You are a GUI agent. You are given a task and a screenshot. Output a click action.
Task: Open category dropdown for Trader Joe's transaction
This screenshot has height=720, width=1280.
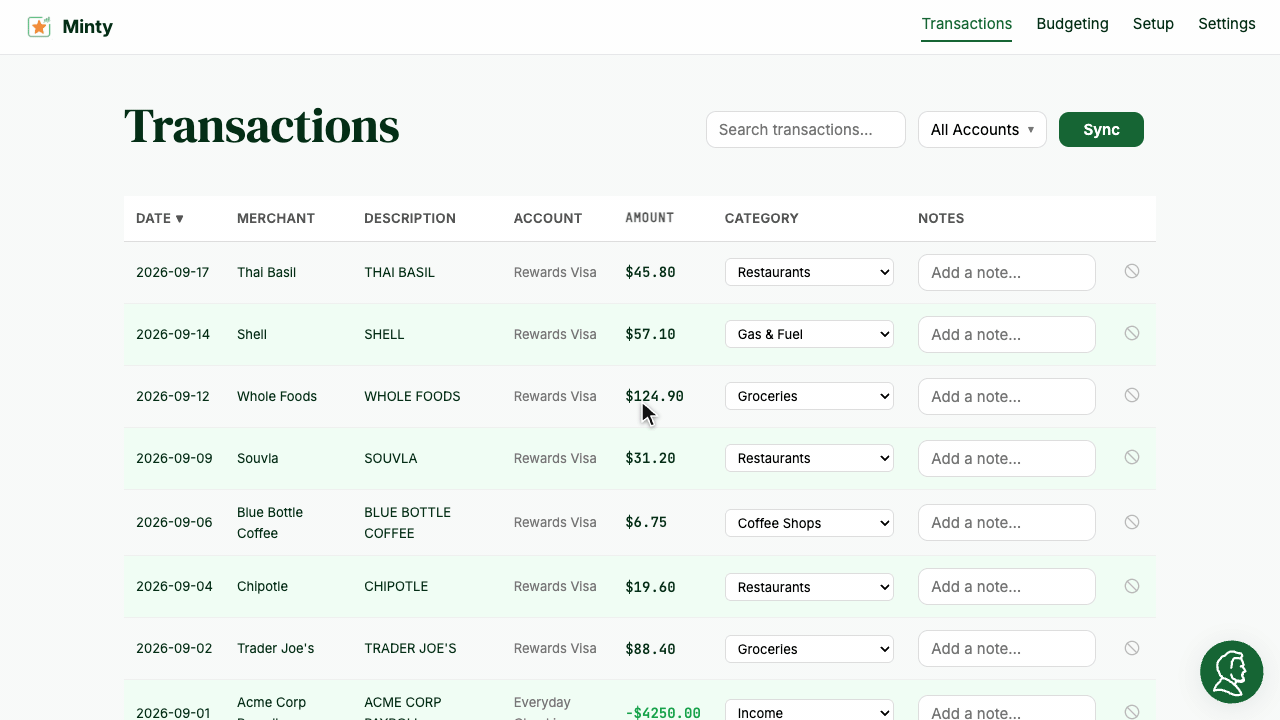coord(809,649)
